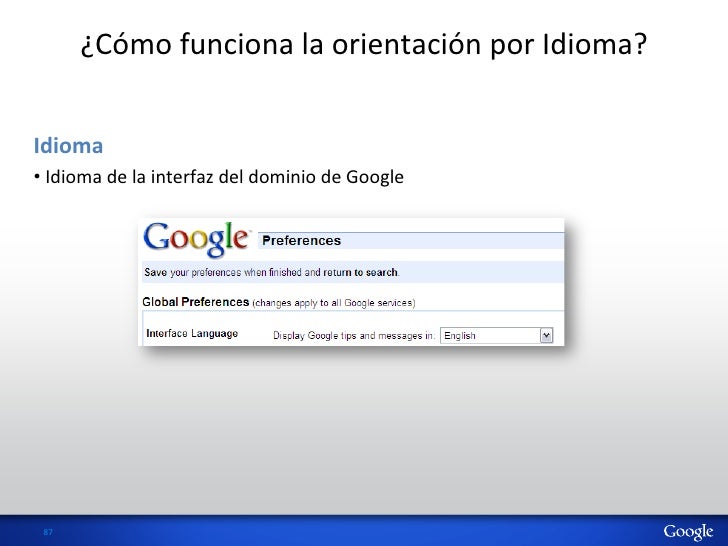The width and height of the screenshot is (728, 546).
Task: Click the bullet text Idioma de la interfaz
Action: (x=224, y=177)
